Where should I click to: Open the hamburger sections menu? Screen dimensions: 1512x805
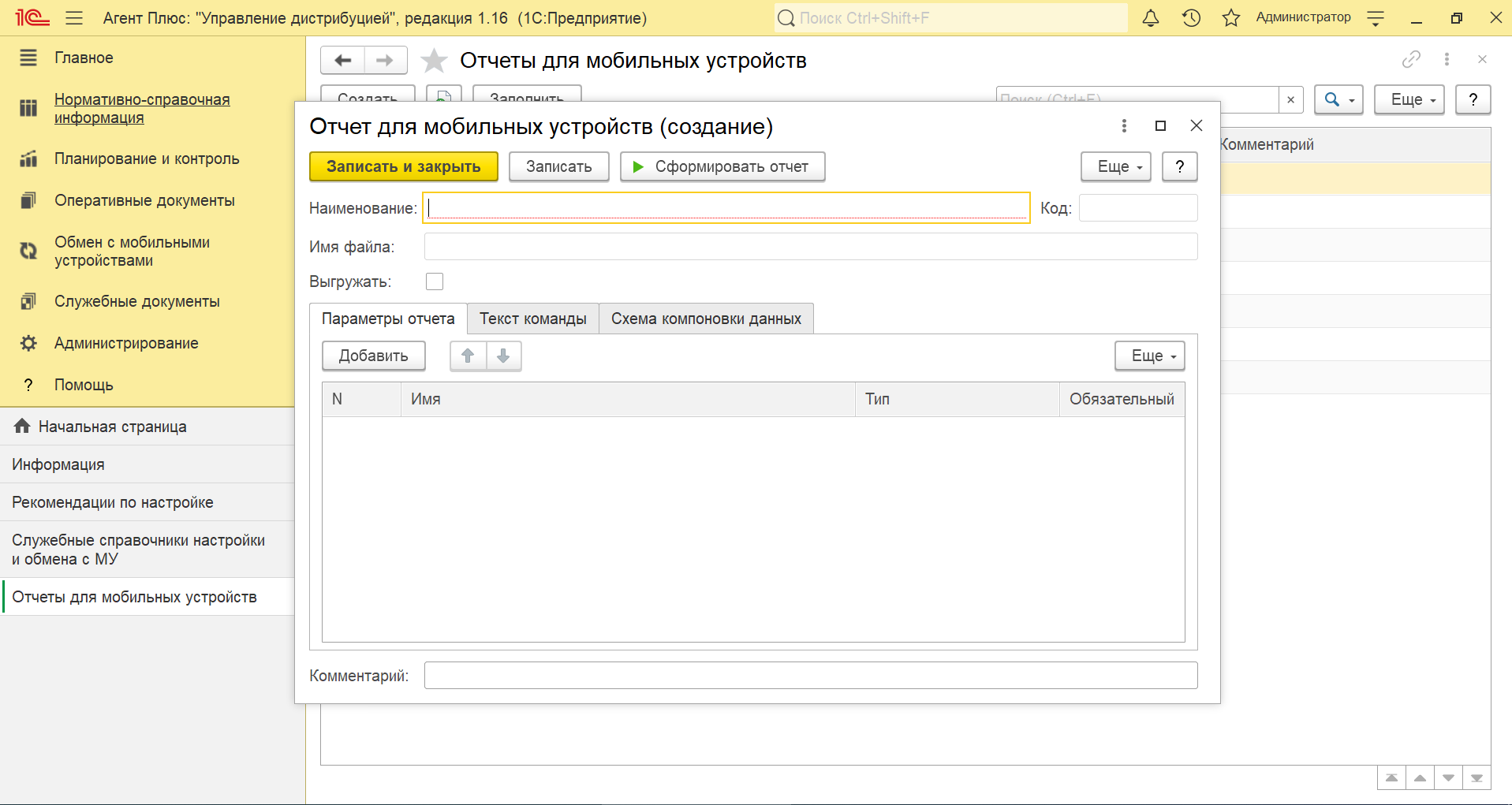pyautogui.click(x=74, y=18)
